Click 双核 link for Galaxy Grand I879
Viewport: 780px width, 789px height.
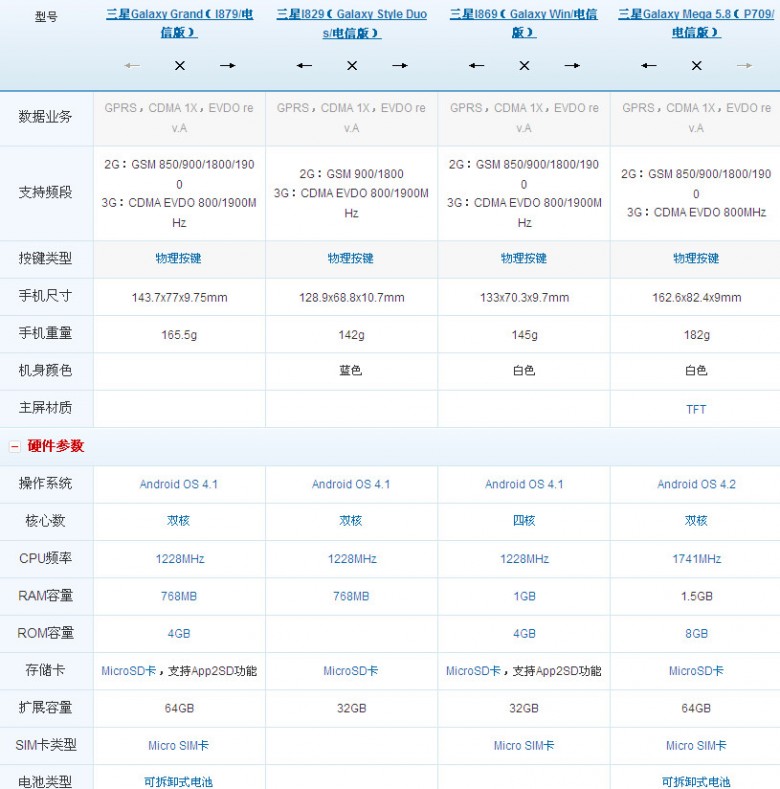tap(179, 521)
